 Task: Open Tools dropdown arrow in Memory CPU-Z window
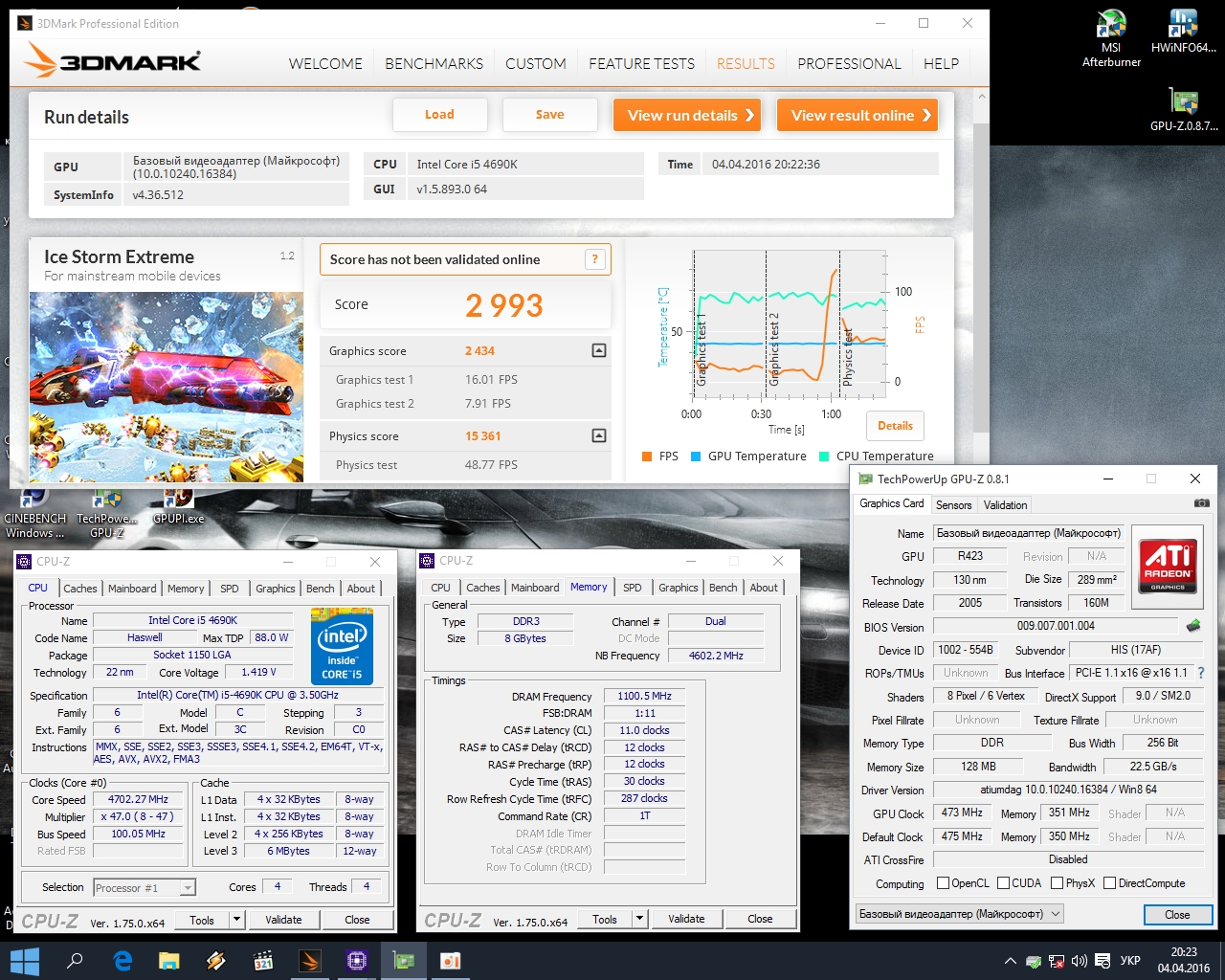tap(639, 919)
